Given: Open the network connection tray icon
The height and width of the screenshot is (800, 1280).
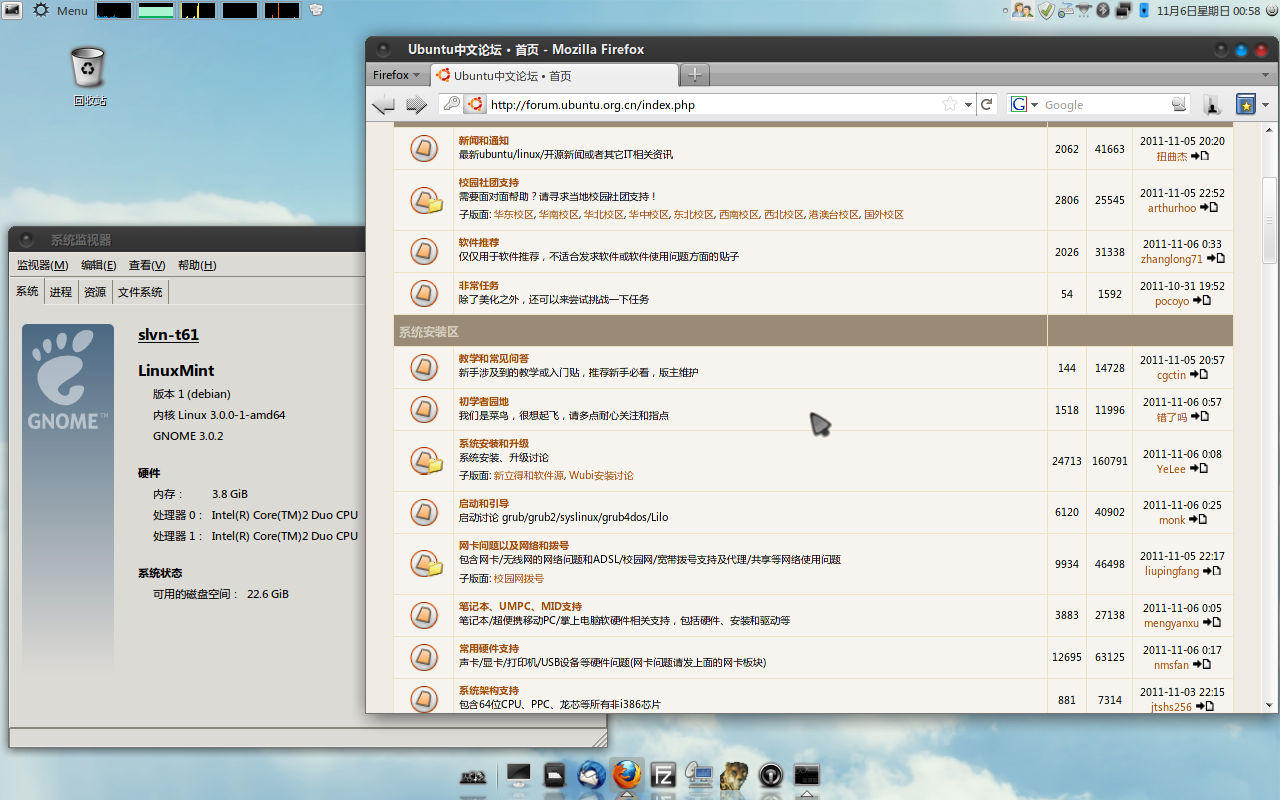Looking at the screenshot, I should [x=1083, y=10].
